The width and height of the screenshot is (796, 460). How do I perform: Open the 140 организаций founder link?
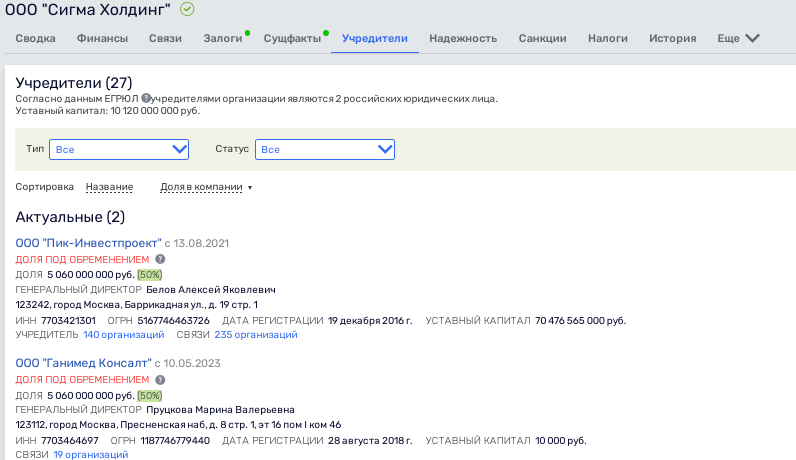[x=124, y=335]
